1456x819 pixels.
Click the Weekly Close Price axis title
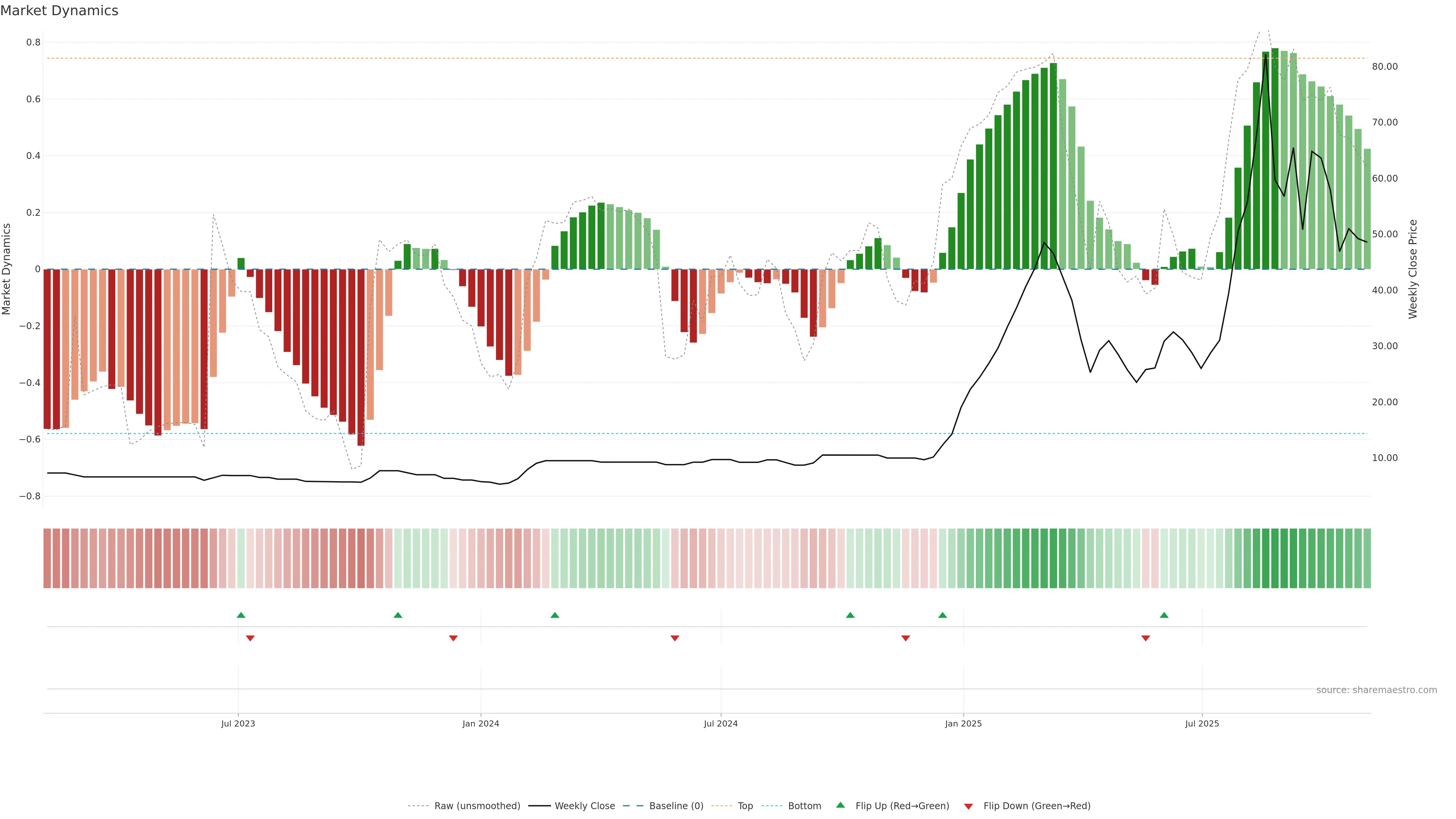coord(1412,269)
